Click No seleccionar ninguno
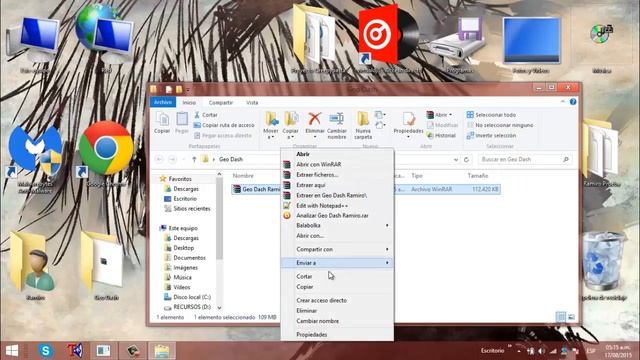640x360 pixels. (x=500, y=125)
